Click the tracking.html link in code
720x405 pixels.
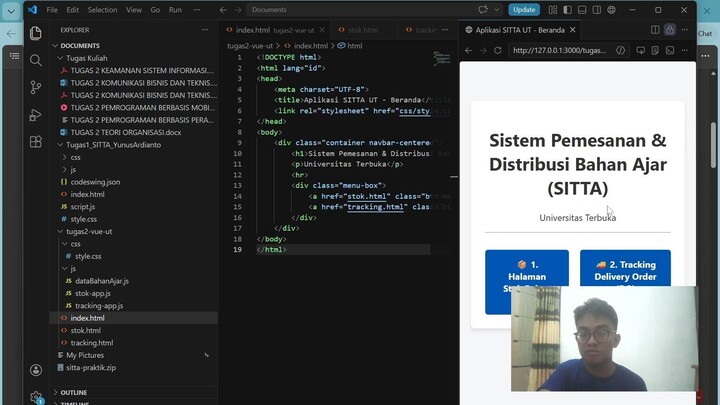(375, 207)
